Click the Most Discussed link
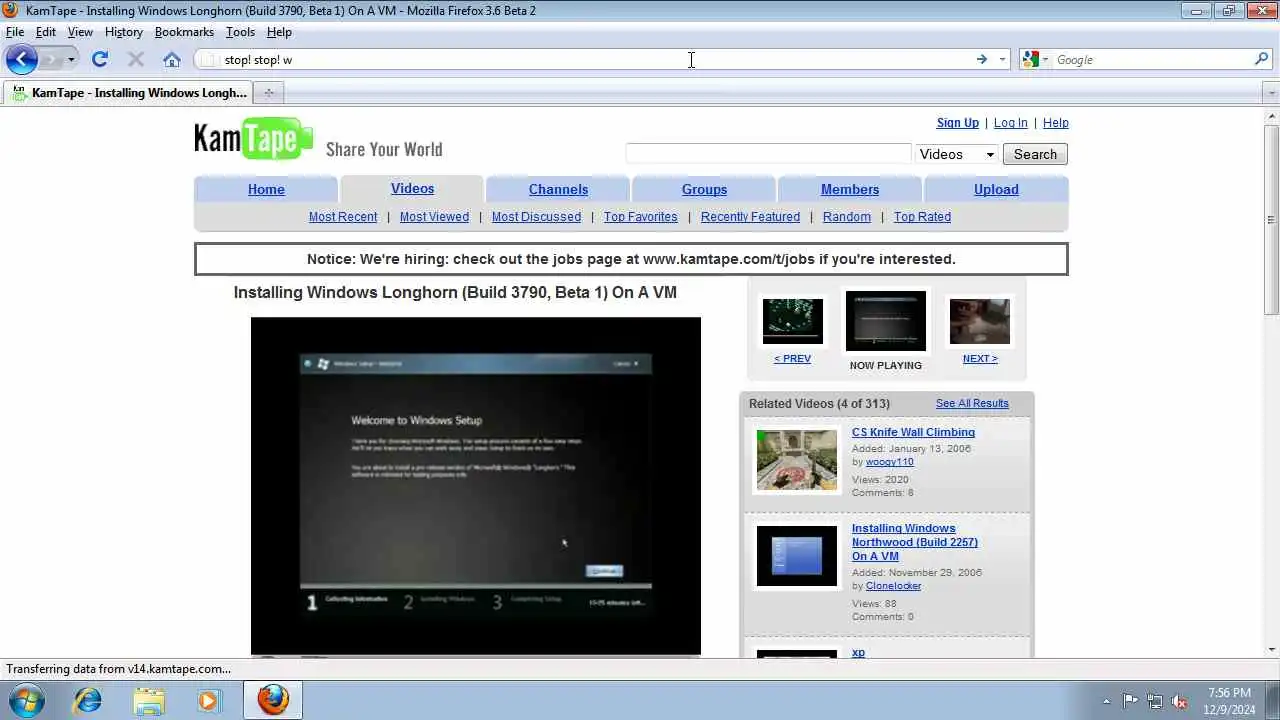The image size is (1280, 720). [x=536, y=217]
